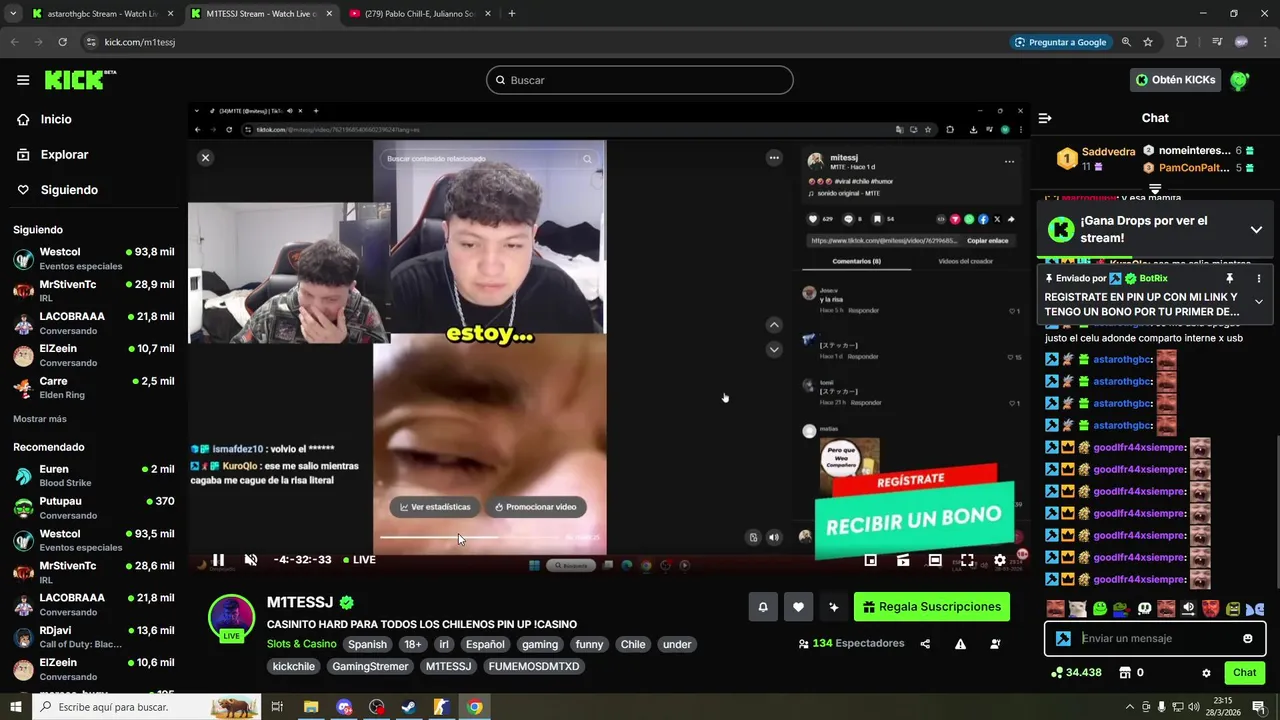Open a new browser tab

(x=512, y=14)
